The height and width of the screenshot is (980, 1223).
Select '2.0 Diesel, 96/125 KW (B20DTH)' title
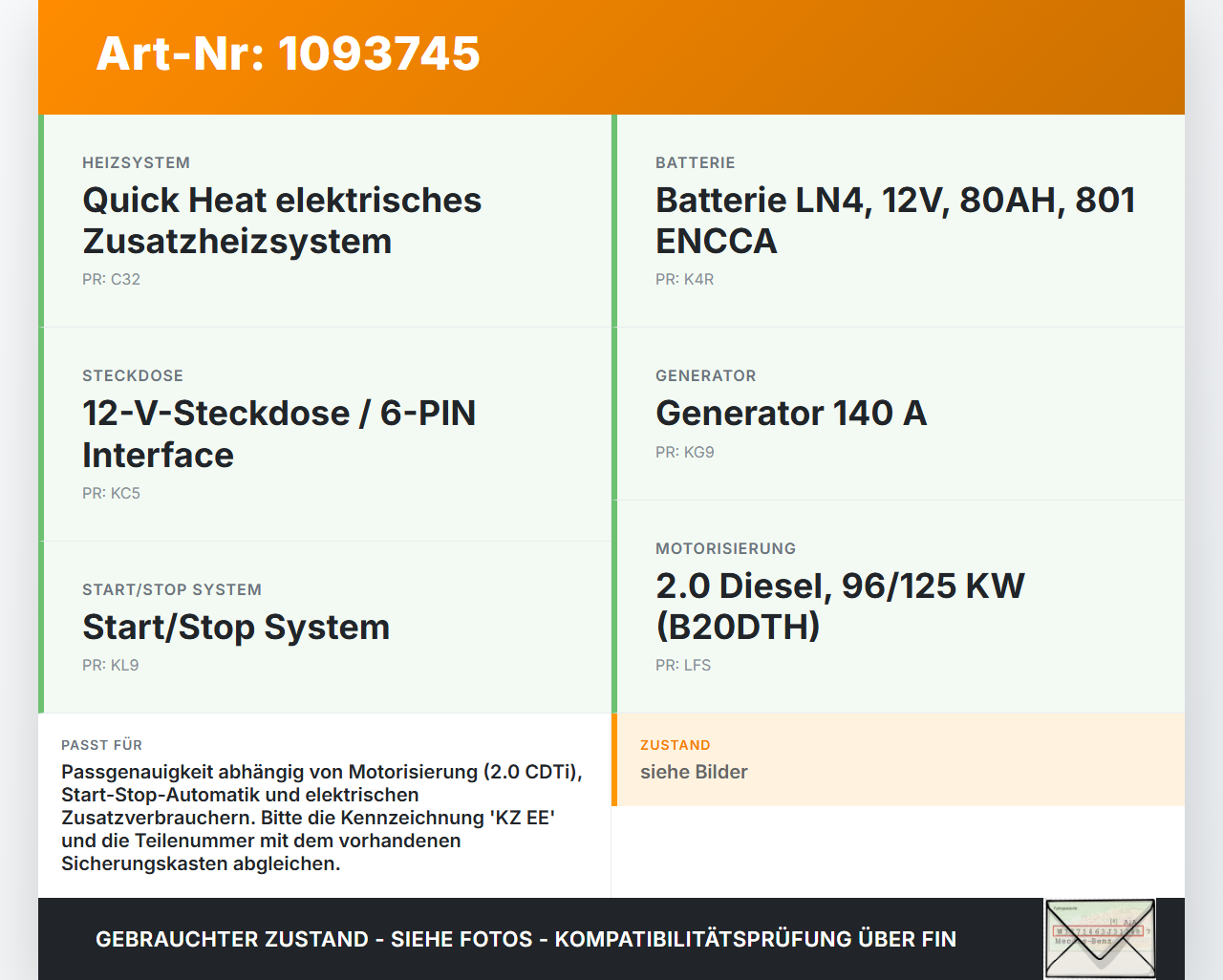[x=840, y=606]
